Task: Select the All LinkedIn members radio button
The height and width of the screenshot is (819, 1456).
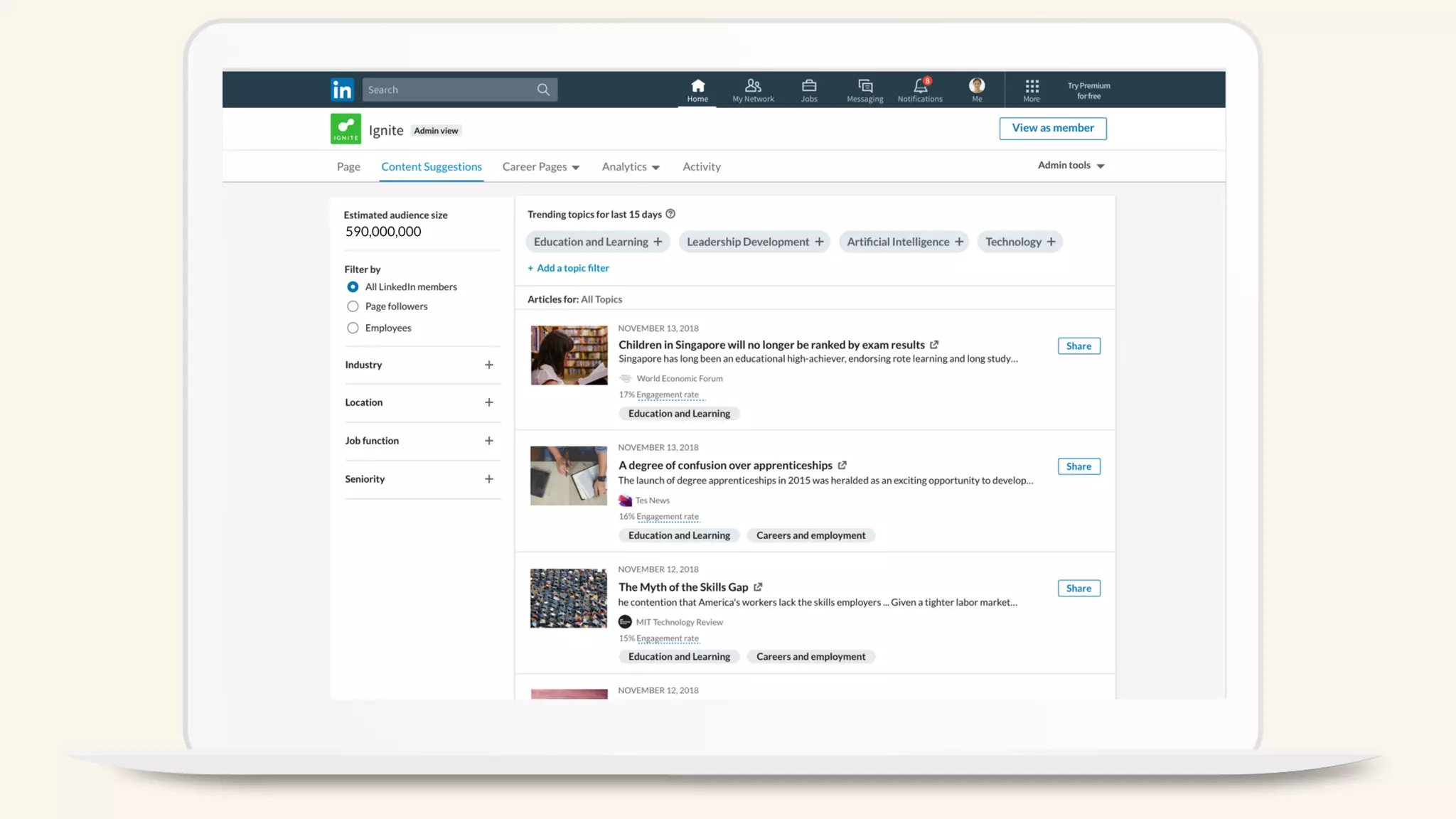Action: 353,287
